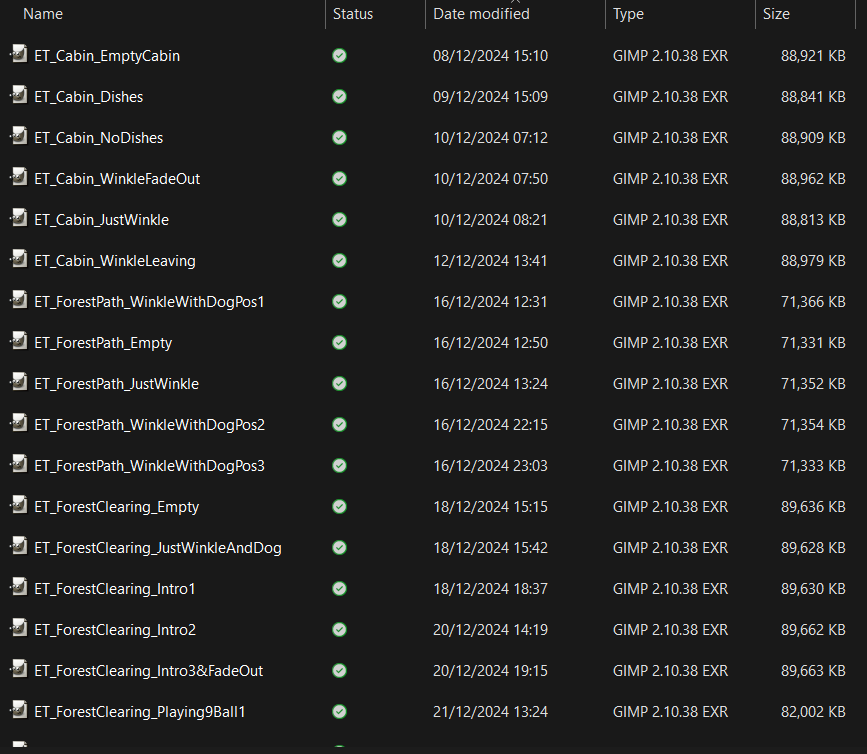867x754 pixels.
Task: Click the file icon for ET_Cabin_EmptyCabin
Action: pos(18,55)
